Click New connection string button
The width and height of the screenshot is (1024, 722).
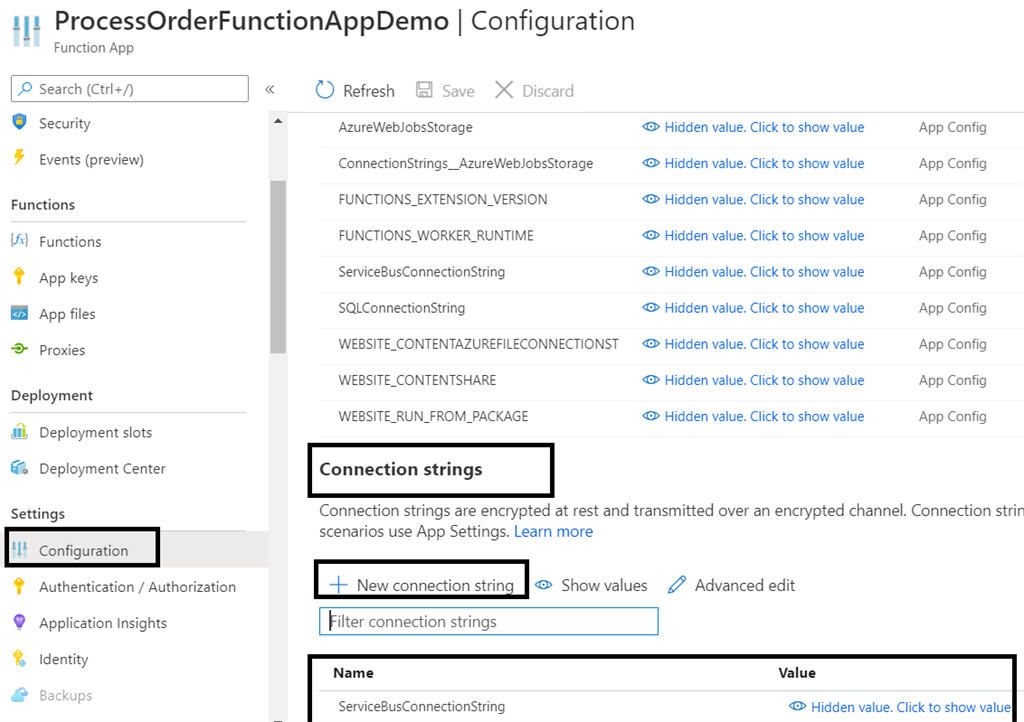coord(422,585)
